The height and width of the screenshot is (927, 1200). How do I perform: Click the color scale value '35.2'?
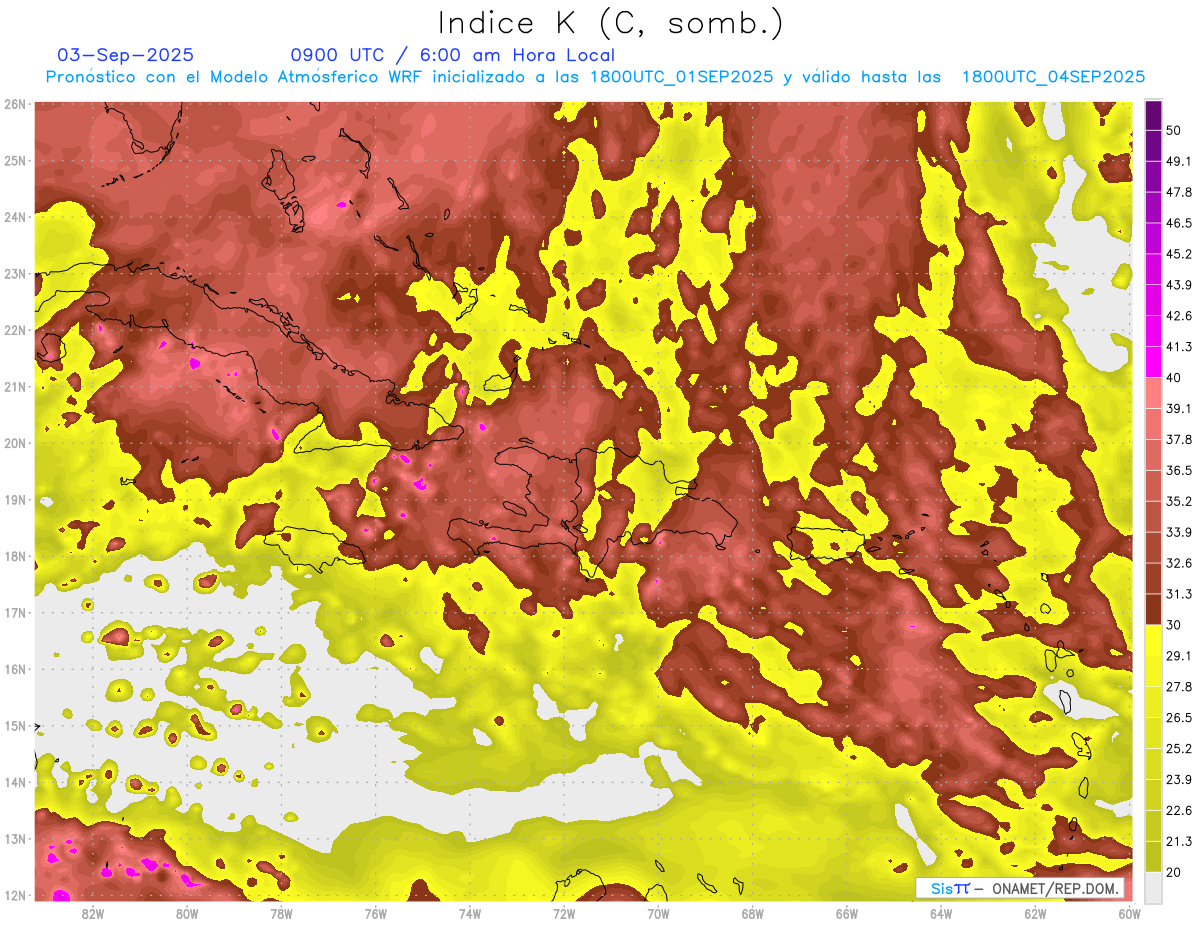(x=1179, y=501)
